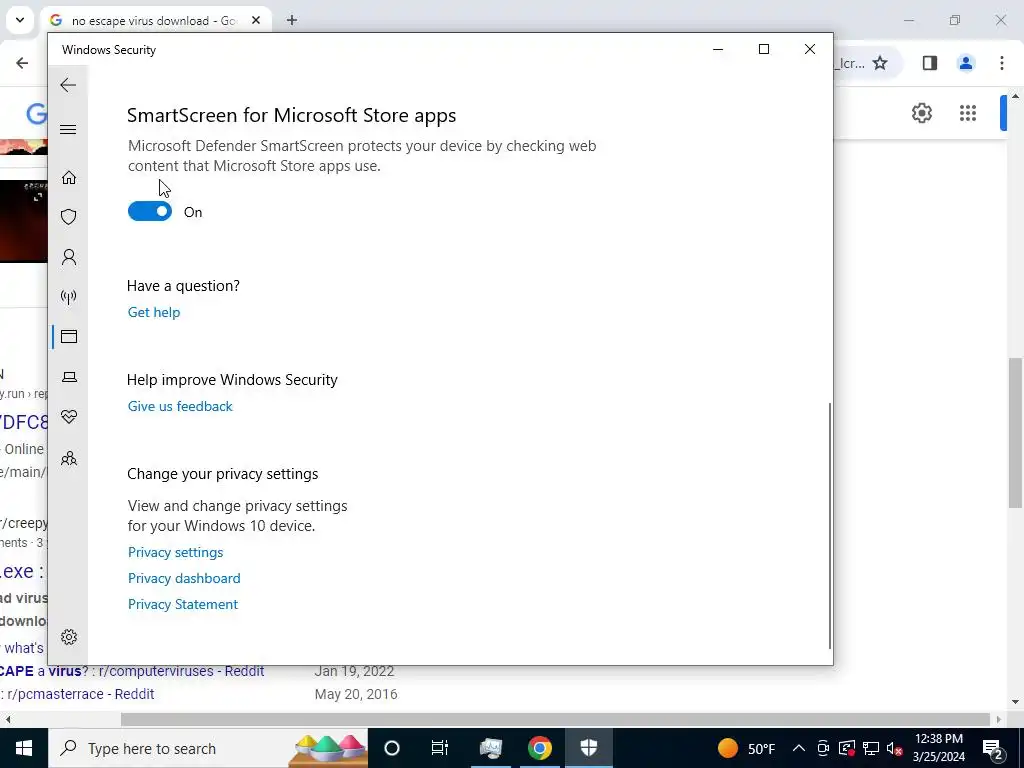Open Task View on taskbar

440,748
